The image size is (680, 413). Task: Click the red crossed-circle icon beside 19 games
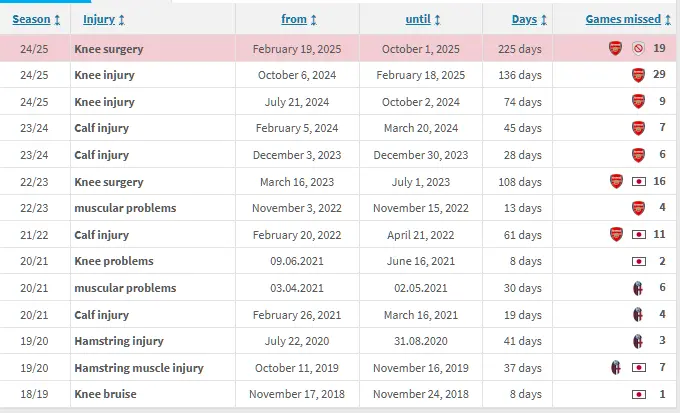pyautogui.click(x=639, y=48)
